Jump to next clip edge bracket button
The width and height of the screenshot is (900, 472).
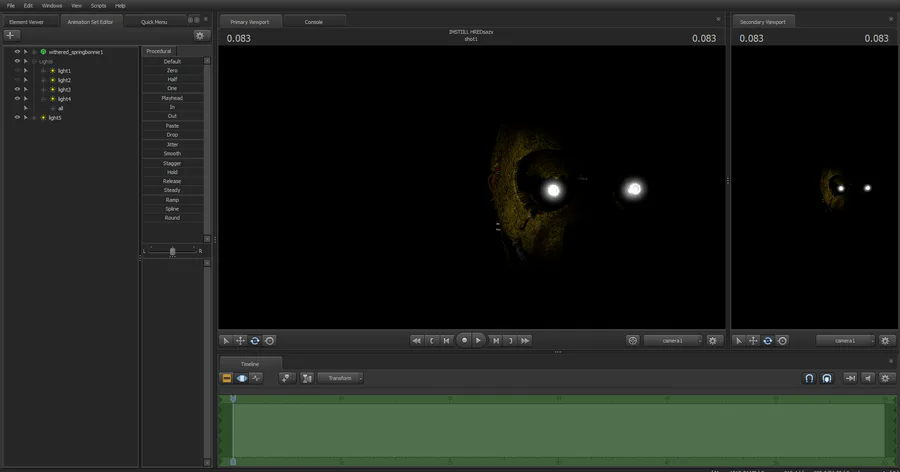click(x=510, y=341)
